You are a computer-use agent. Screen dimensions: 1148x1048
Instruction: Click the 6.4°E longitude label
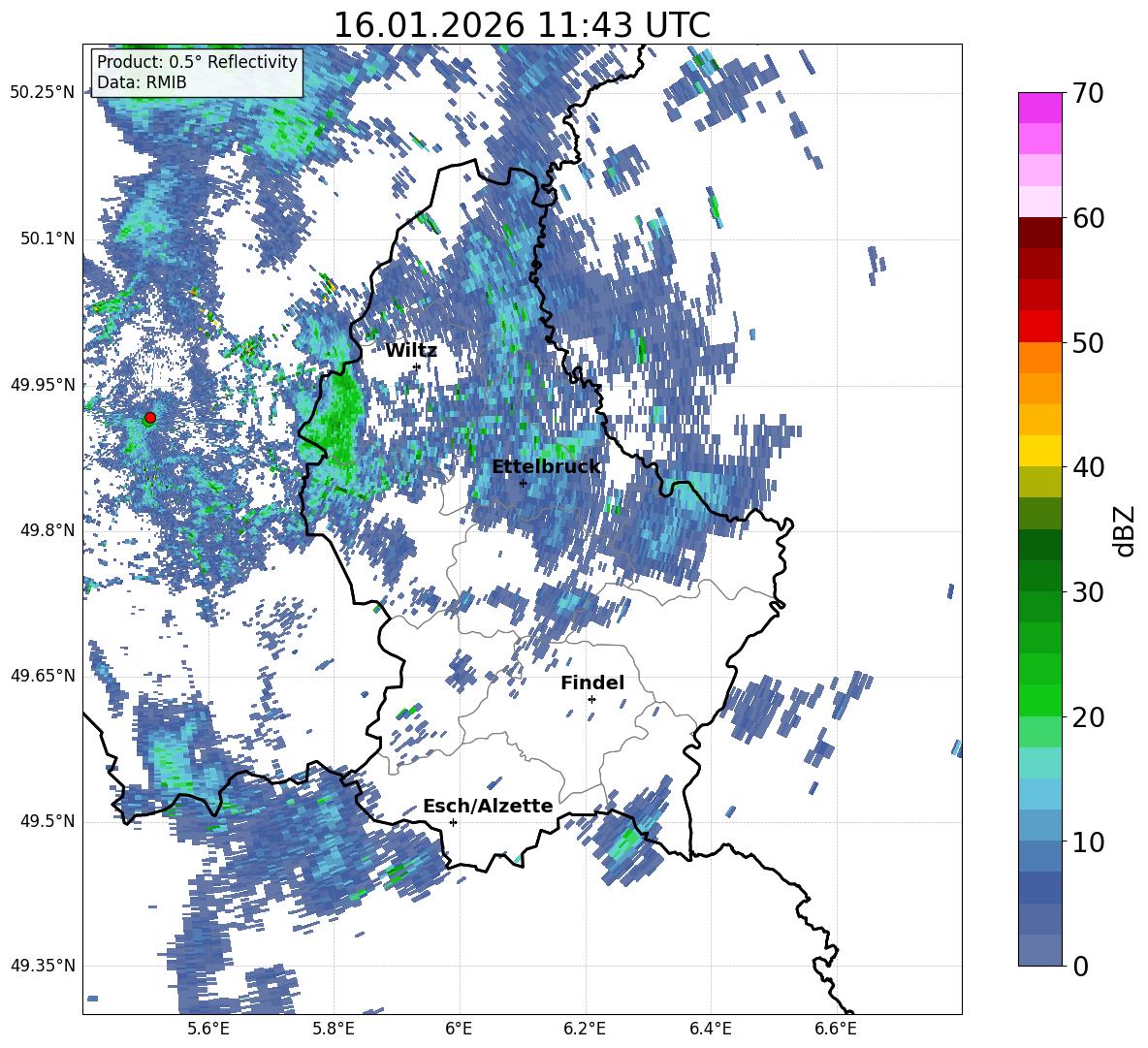pyautogui.click(x=710, y=1029)
